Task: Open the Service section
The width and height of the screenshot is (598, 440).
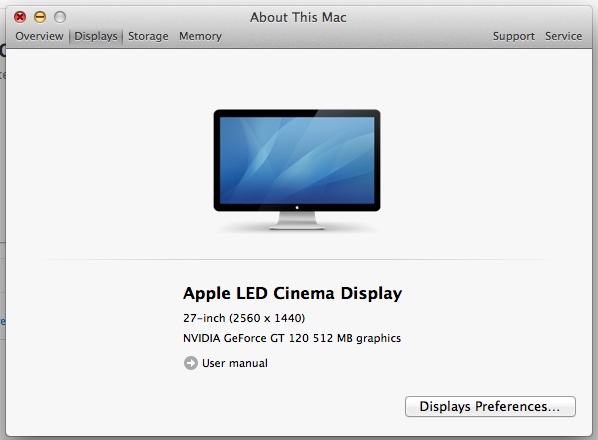Action: click(563, 36)
